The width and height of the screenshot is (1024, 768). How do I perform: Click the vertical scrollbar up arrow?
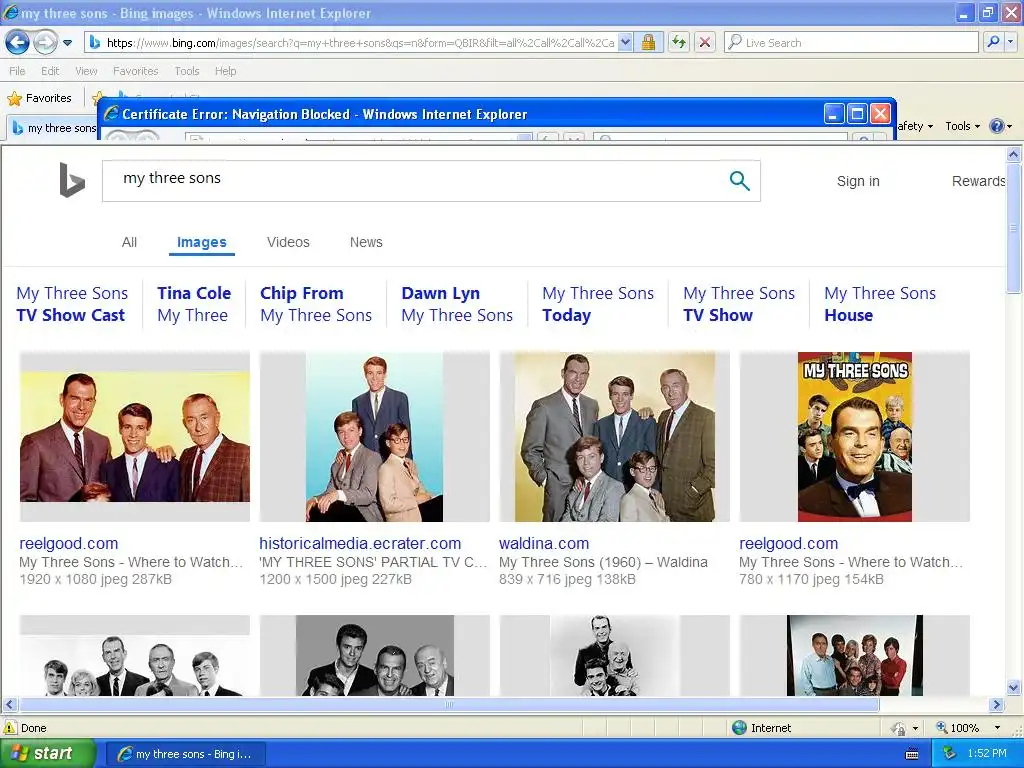(x=1014, y=155)
